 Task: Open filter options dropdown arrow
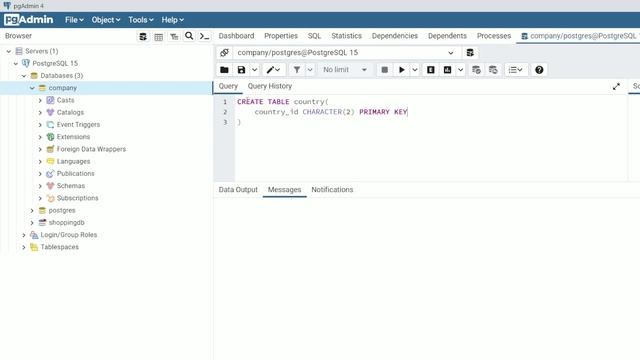(310, 70)
